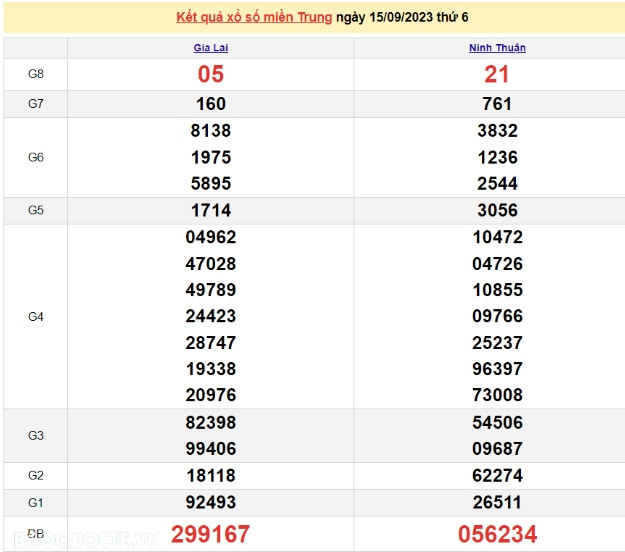Click the number 5895 in G6

(x=211, y=184)
